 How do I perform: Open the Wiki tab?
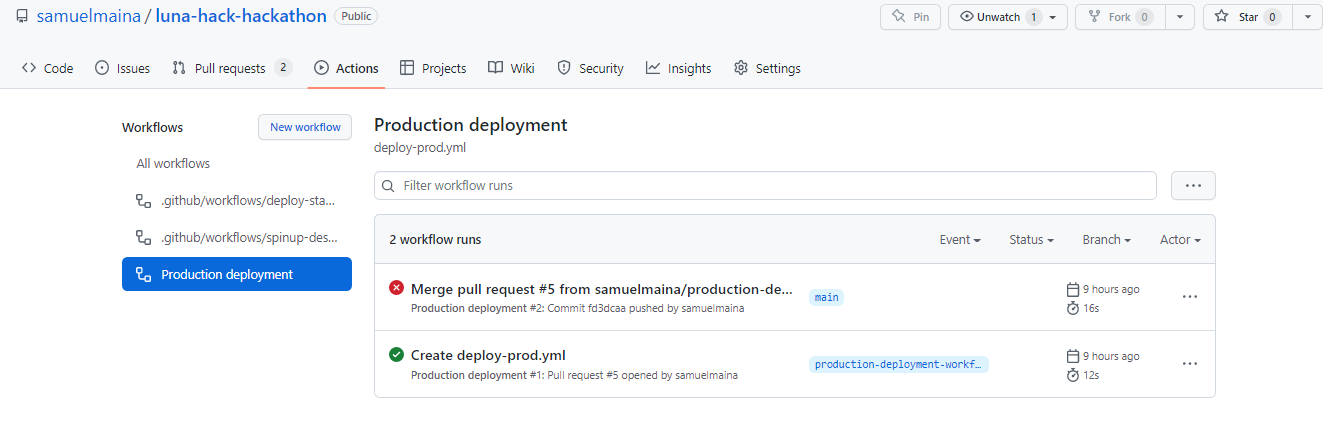tap(511, 68)
